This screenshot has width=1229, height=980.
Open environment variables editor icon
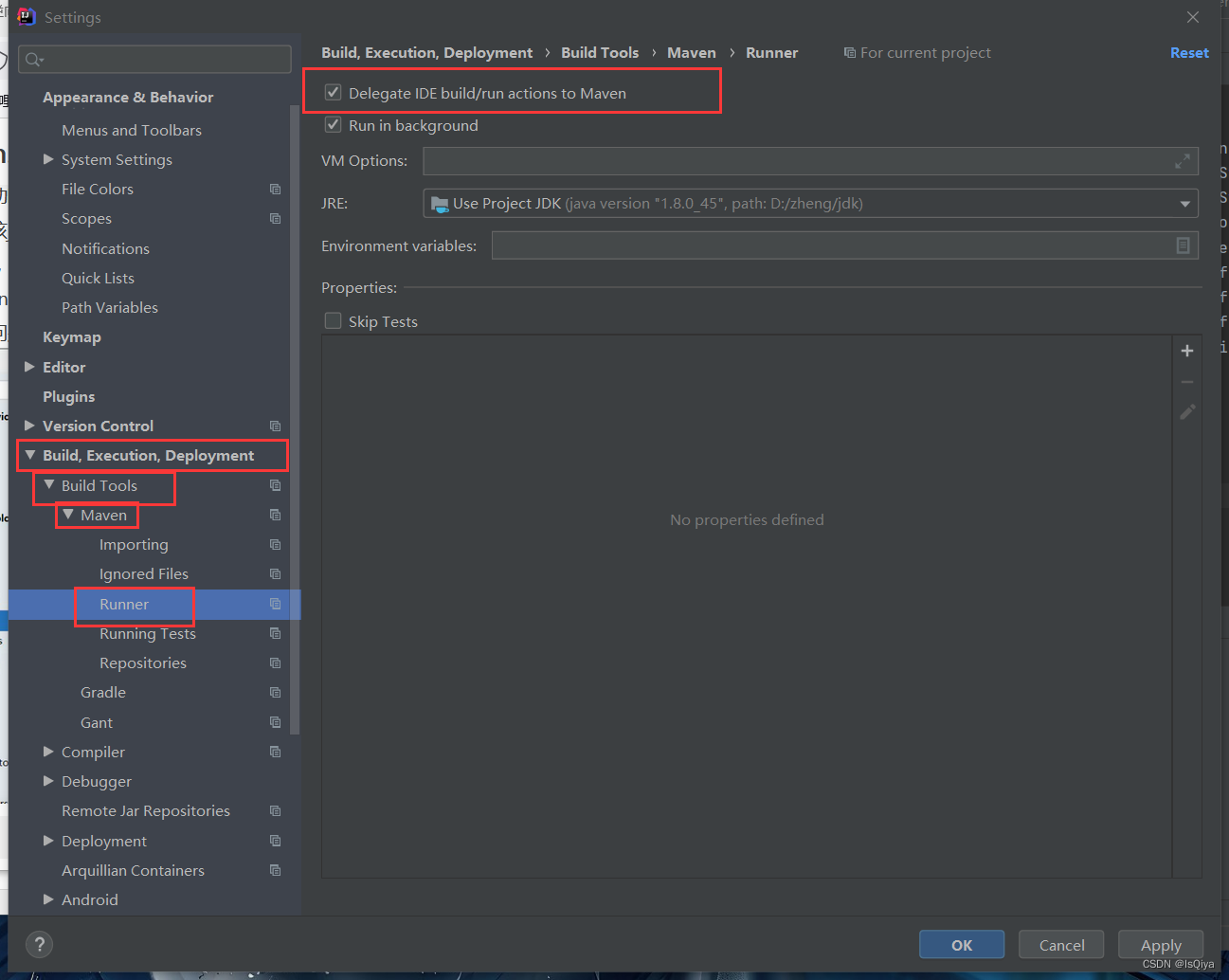tap(1183, 245)
